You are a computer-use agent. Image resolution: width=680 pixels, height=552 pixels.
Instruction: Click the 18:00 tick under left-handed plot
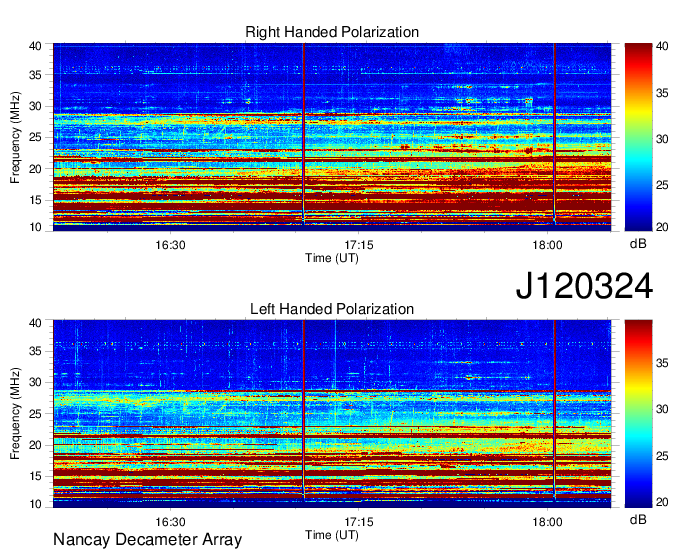[x=547, y=522]
